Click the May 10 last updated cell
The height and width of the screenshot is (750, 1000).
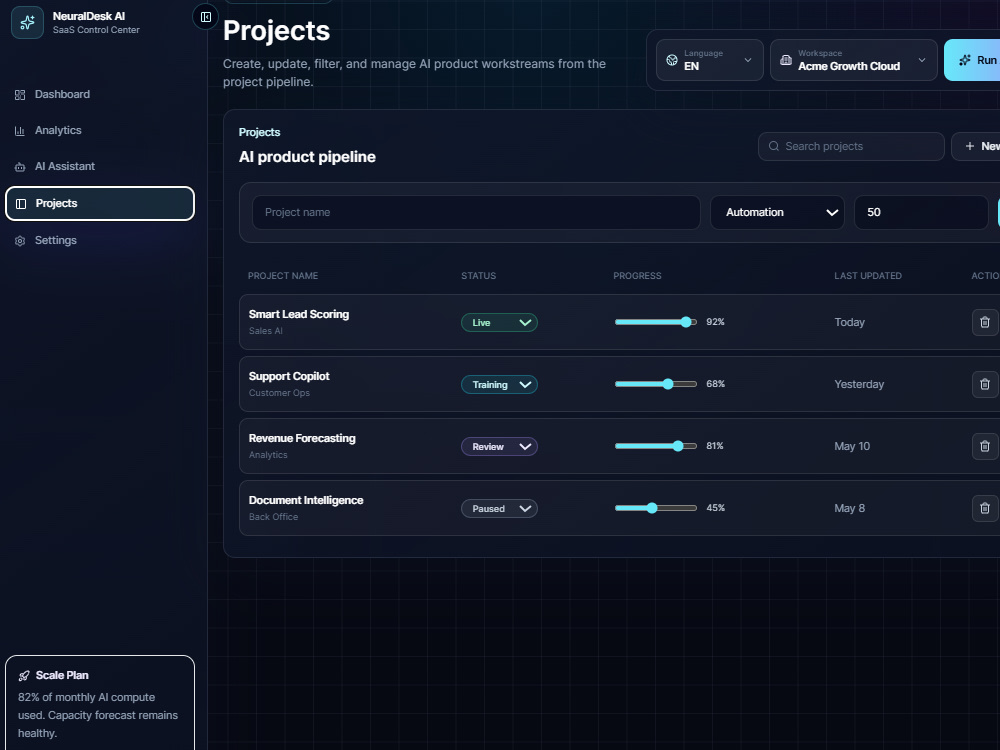852,446
